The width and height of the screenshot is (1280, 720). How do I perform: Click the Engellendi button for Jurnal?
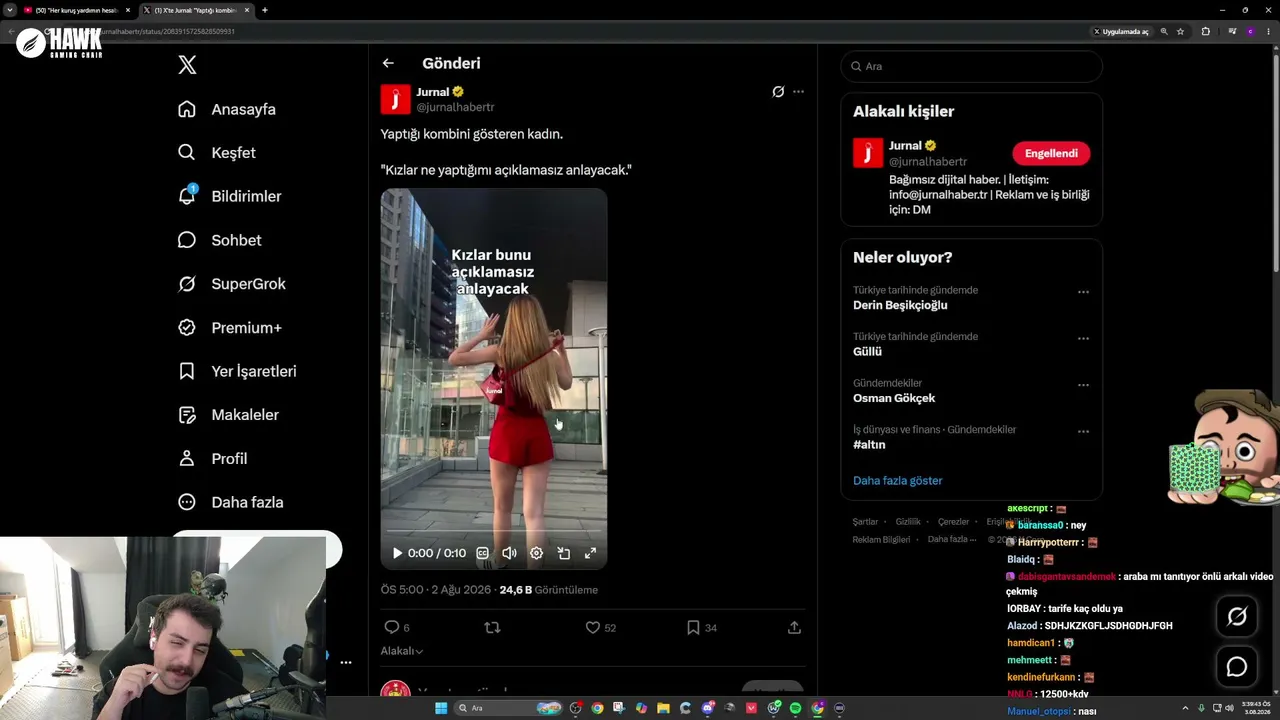click(x=1051, y=153)
